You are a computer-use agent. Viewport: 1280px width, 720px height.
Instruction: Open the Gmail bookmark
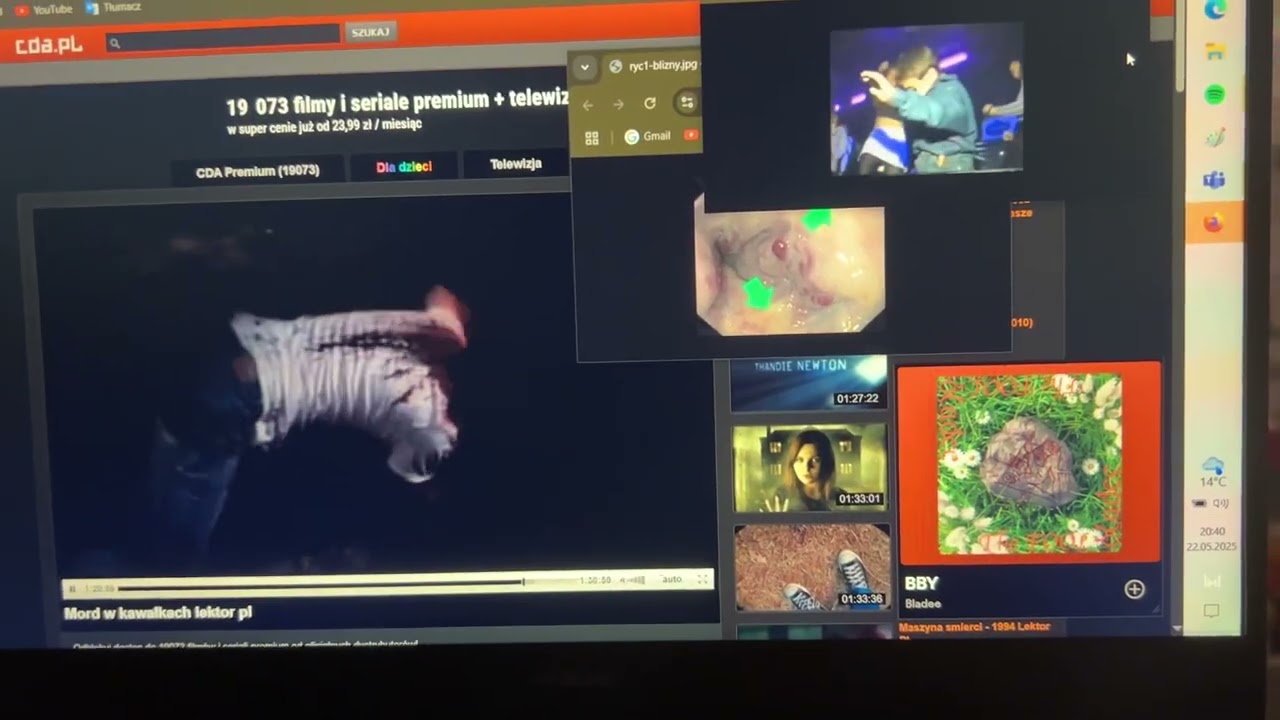(648, 136)
